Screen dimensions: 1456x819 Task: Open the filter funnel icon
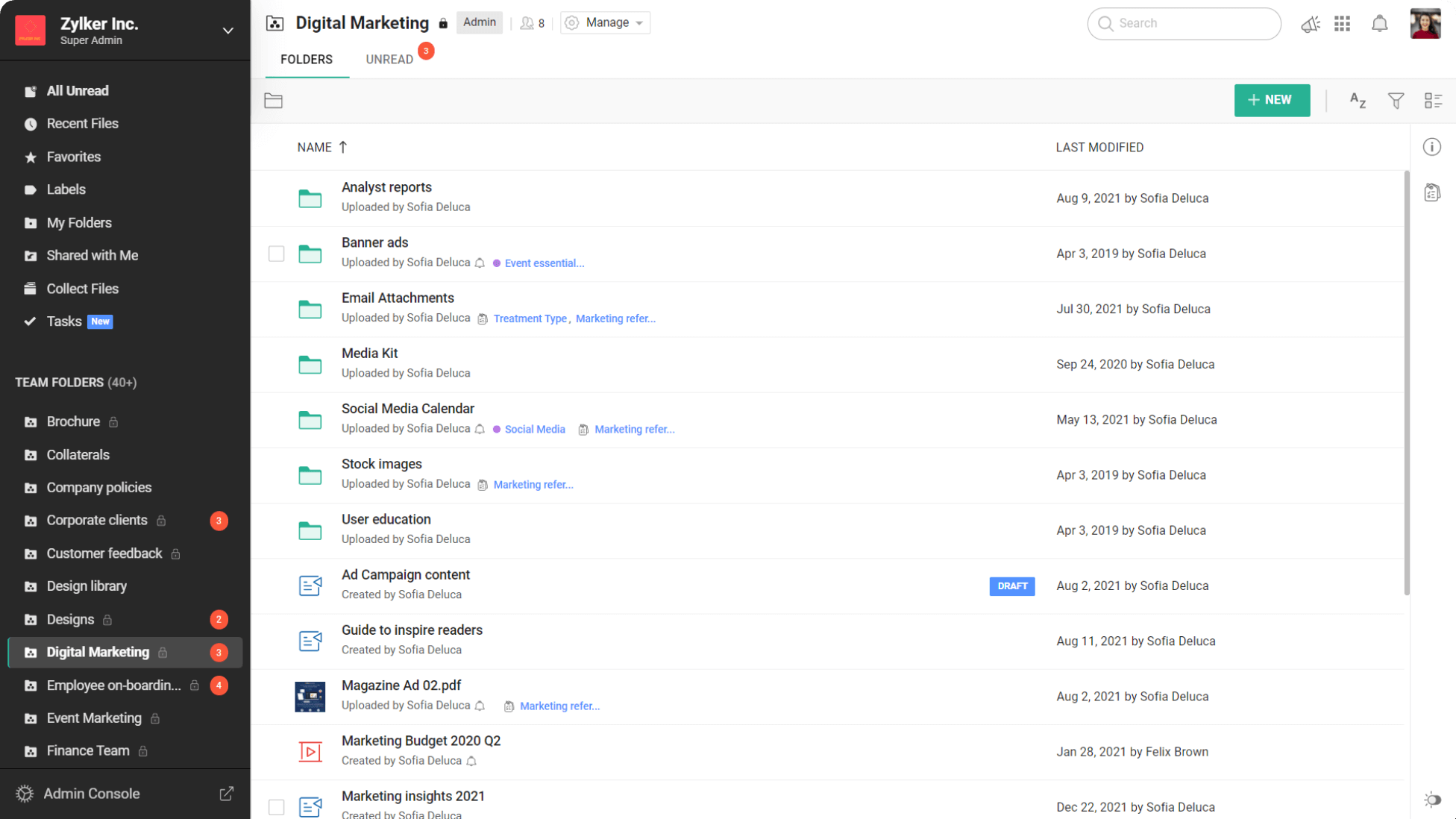click(x=1396, y=101)
